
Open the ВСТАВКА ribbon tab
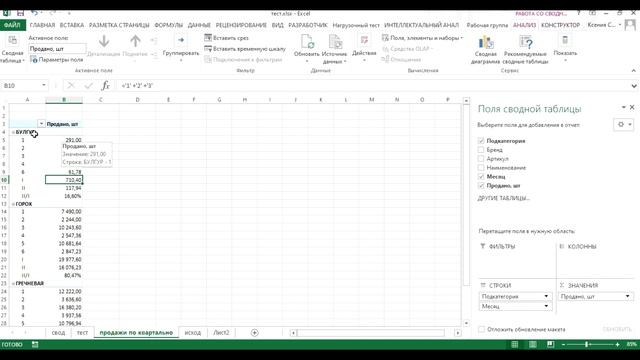[x=72, y=25]
